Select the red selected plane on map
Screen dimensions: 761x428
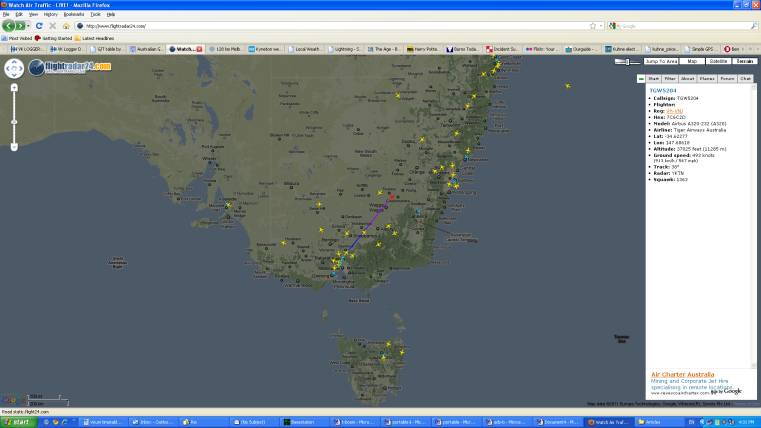point(392,197)
